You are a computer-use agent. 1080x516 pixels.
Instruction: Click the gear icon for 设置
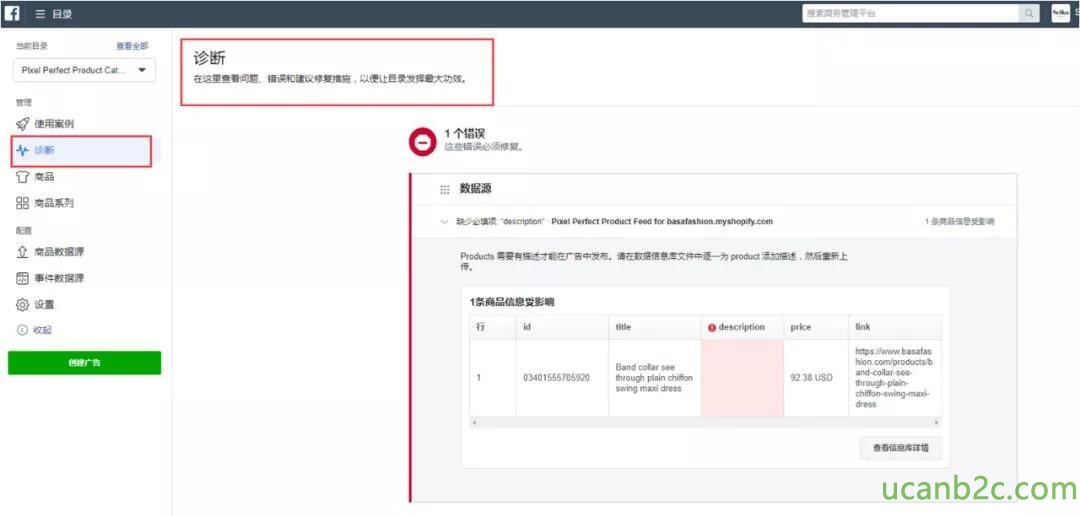click(22, 305)
